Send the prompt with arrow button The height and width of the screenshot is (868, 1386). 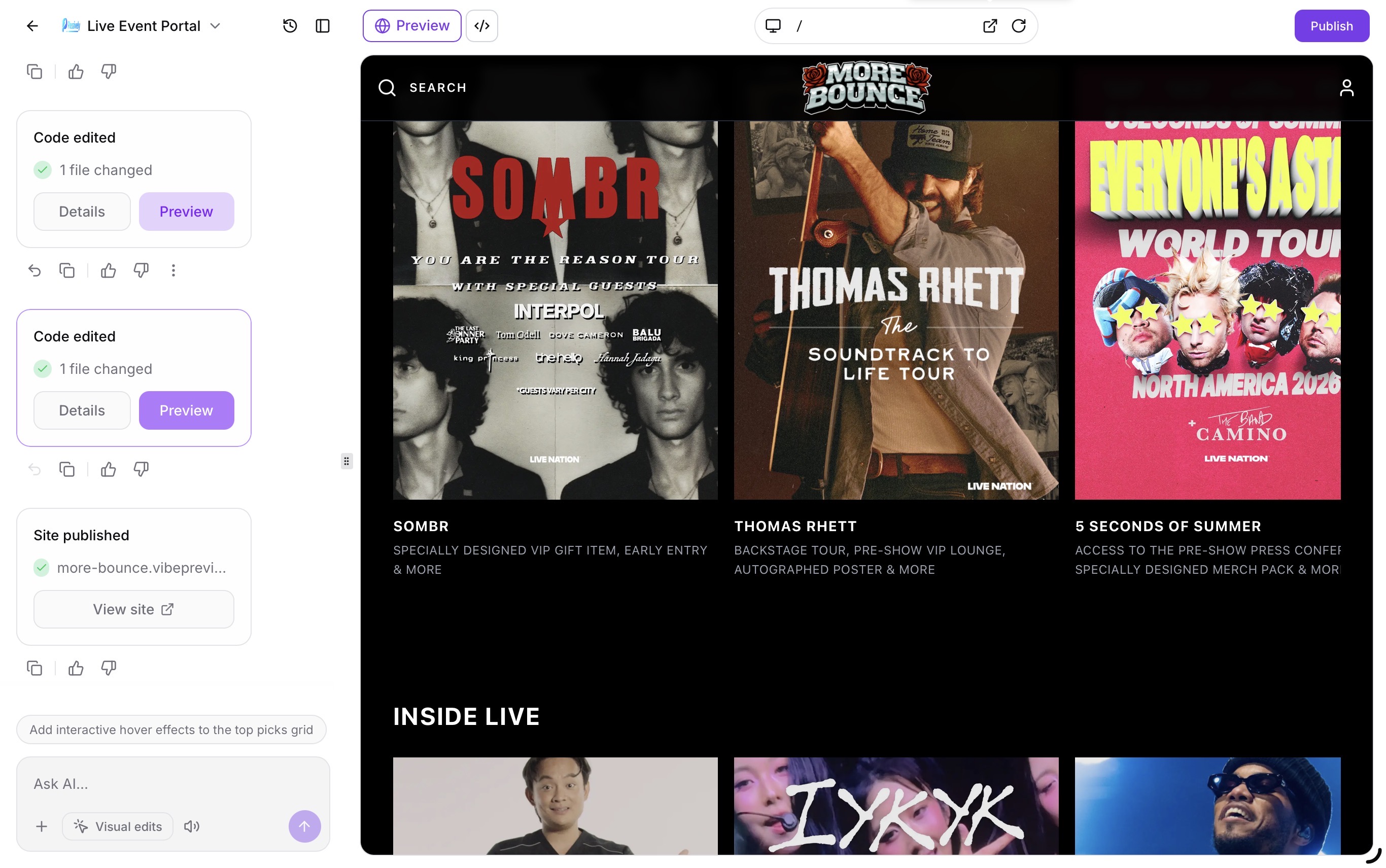point(304,827)
